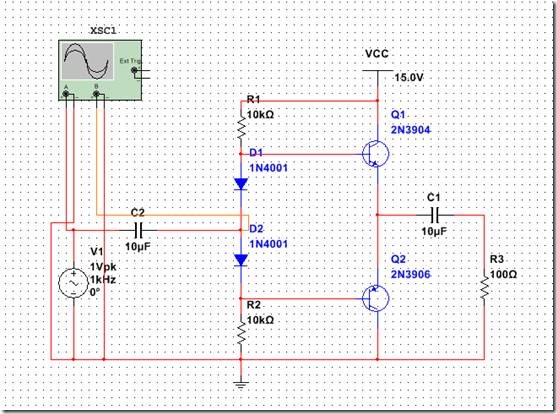The image size is (557, 414).
Task: Select the Q2 2N3906 transistor symbol
Action: [375, 299]
